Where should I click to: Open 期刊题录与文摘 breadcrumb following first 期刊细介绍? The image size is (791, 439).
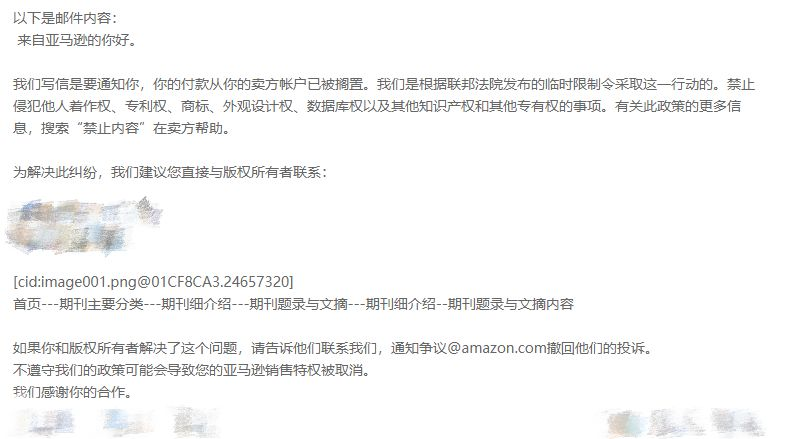click(299, 304)
